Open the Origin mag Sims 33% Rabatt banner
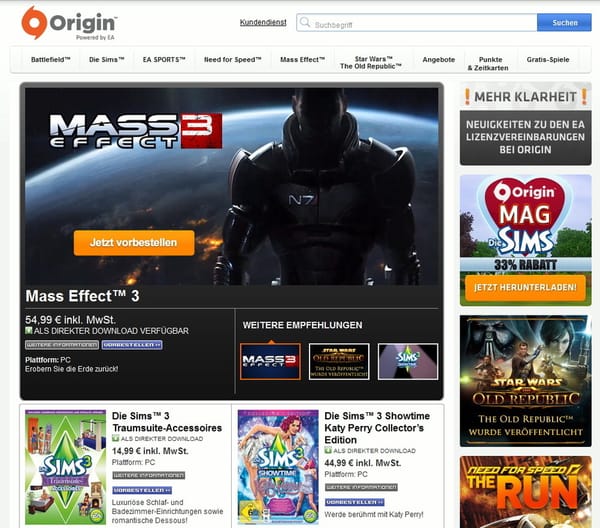 point(525,240)
